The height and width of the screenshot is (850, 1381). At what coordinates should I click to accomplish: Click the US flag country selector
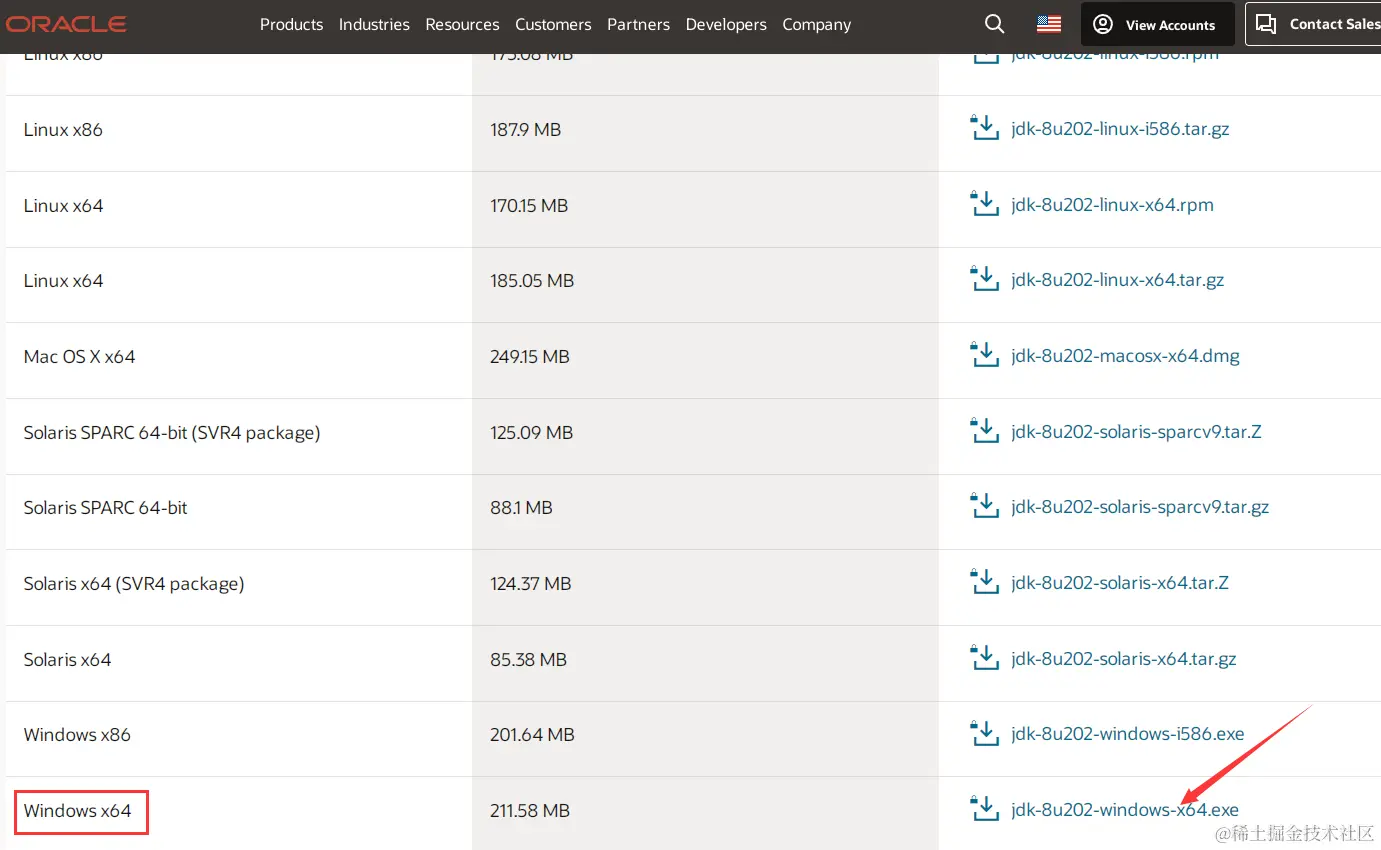point(1049,24)
